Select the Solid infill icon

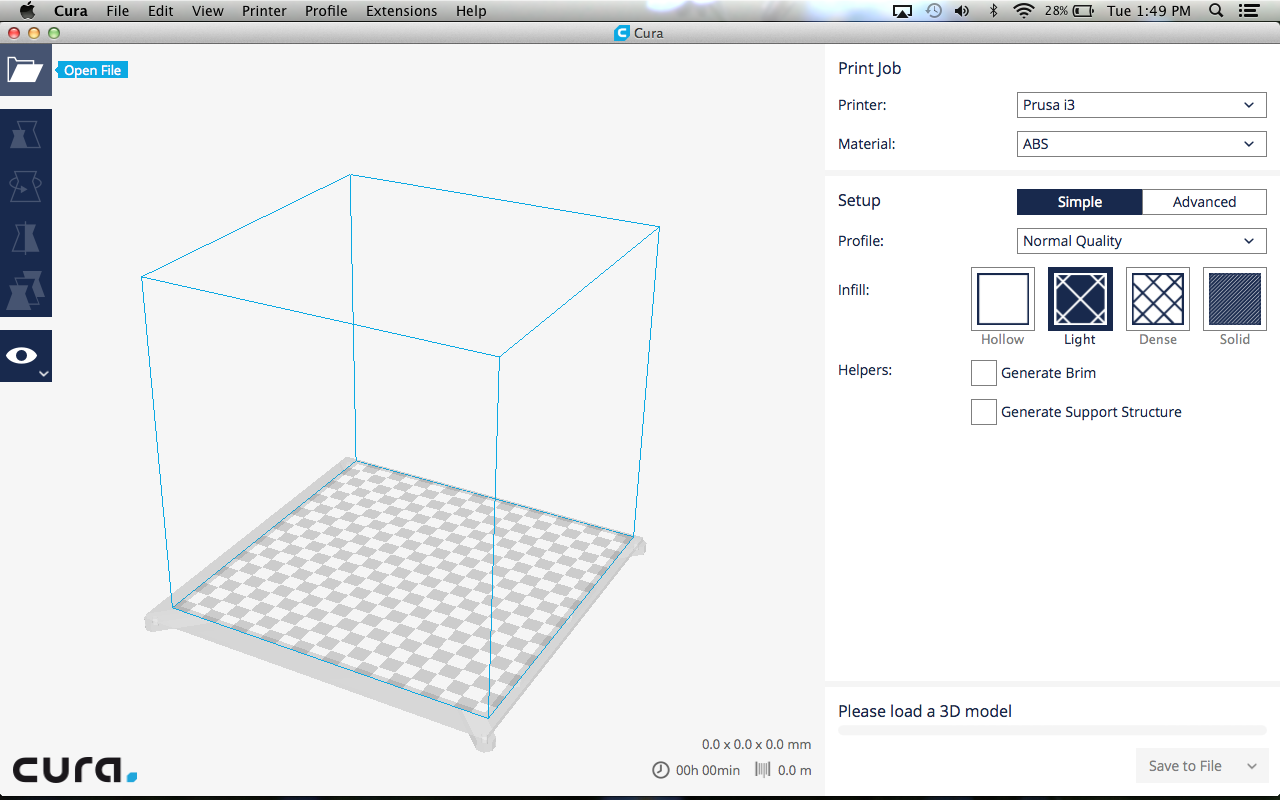coord(1234,299)
